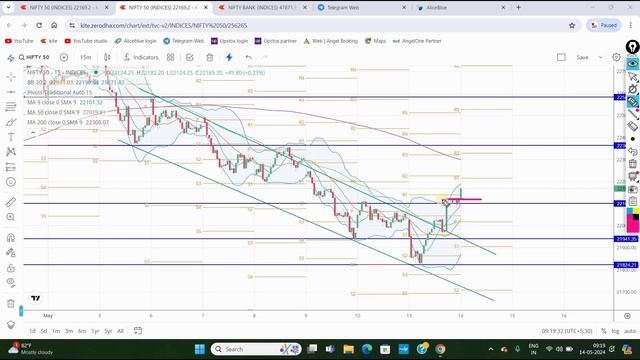
Task: Open NIFTY 50 symbol search
Action: (x=34, y=57)
